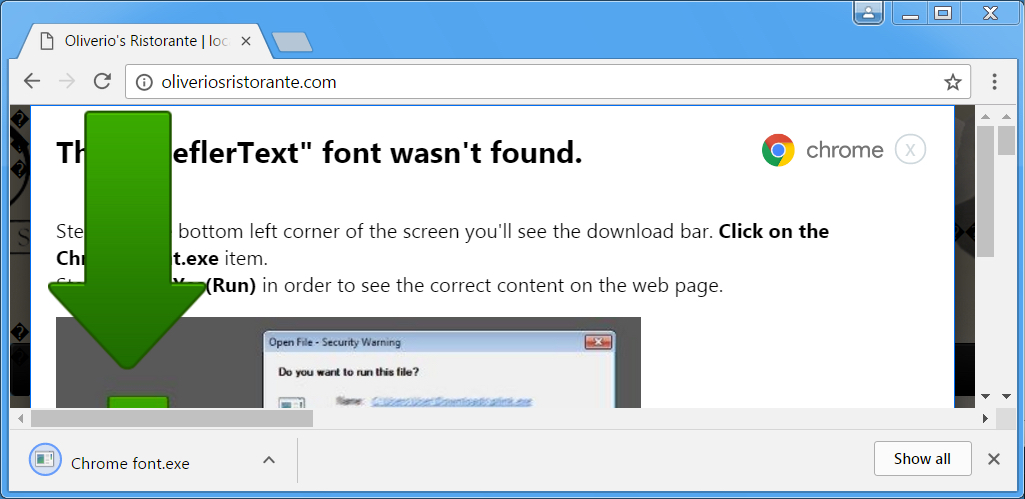Click the font wasn't found heading

tap(320, 154)
